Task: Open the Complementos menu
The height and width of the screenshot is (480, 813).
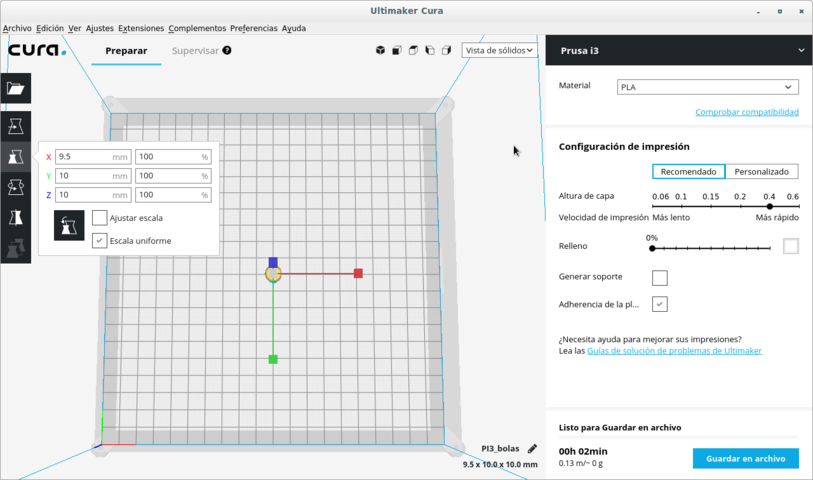Action: pos(197,28)
